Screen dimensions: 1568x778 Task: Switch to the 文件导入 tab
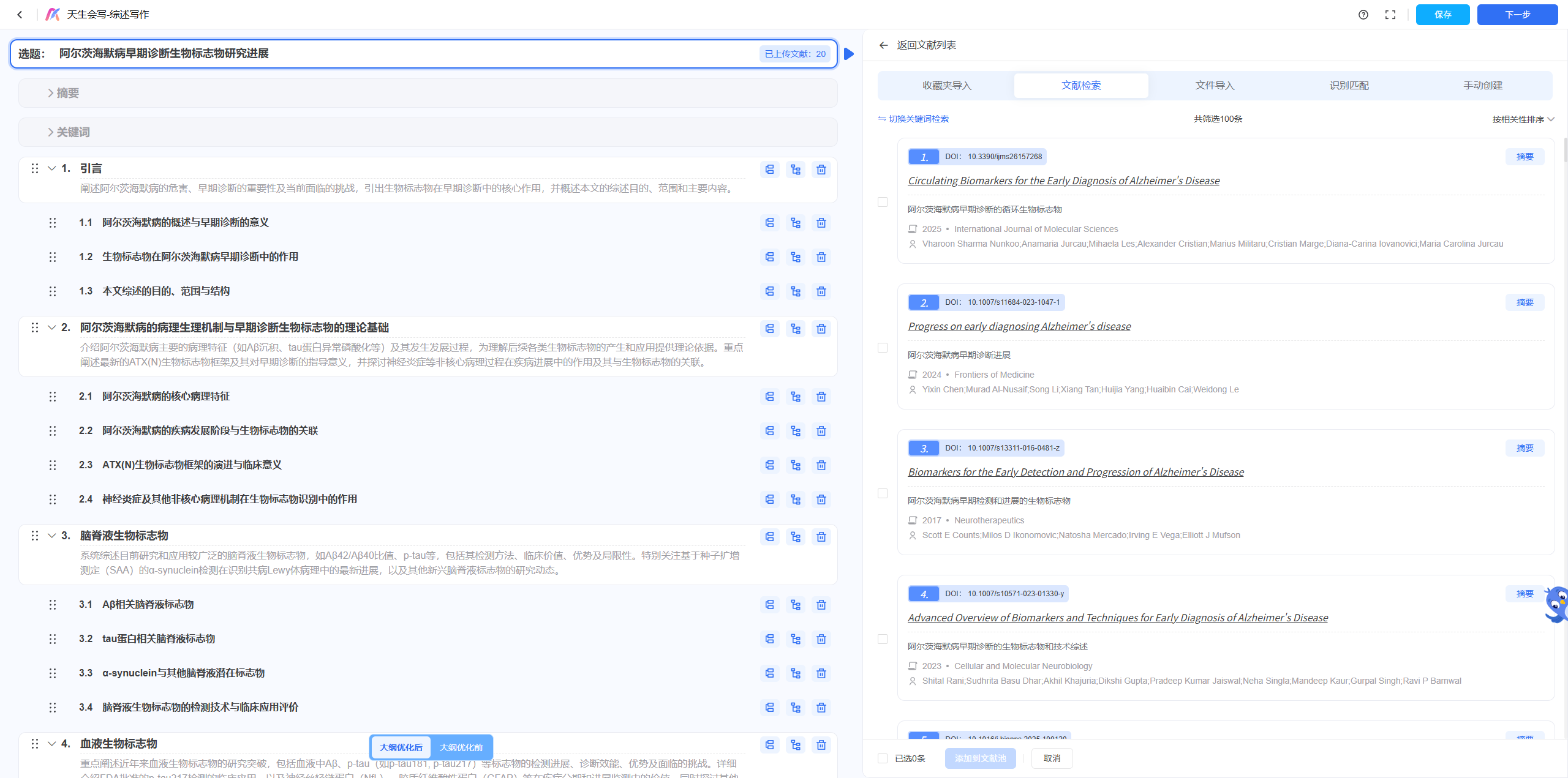point(1215,86)
